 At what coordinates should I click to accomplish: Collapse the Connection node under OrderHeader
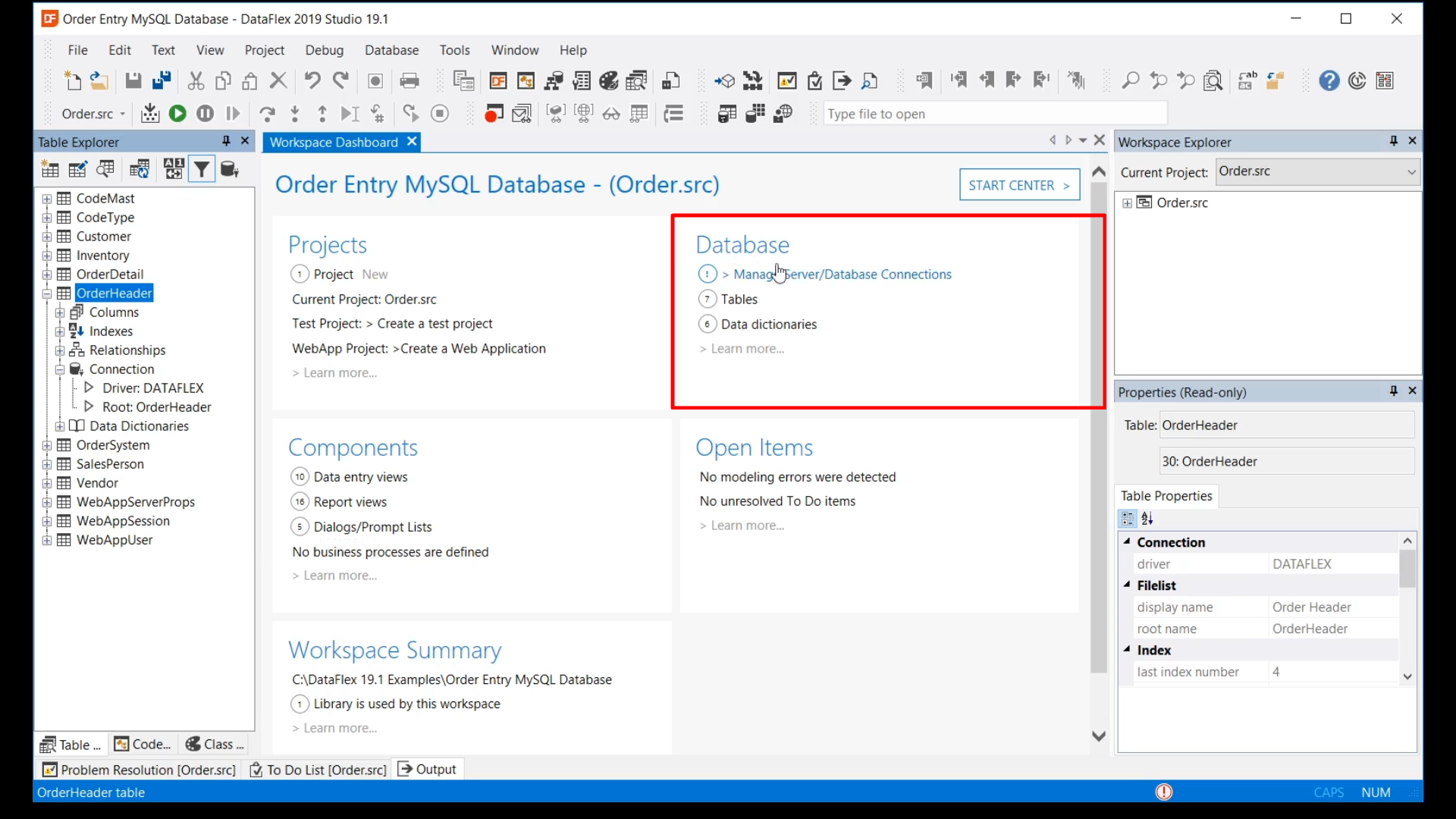(x=60, y=369)
